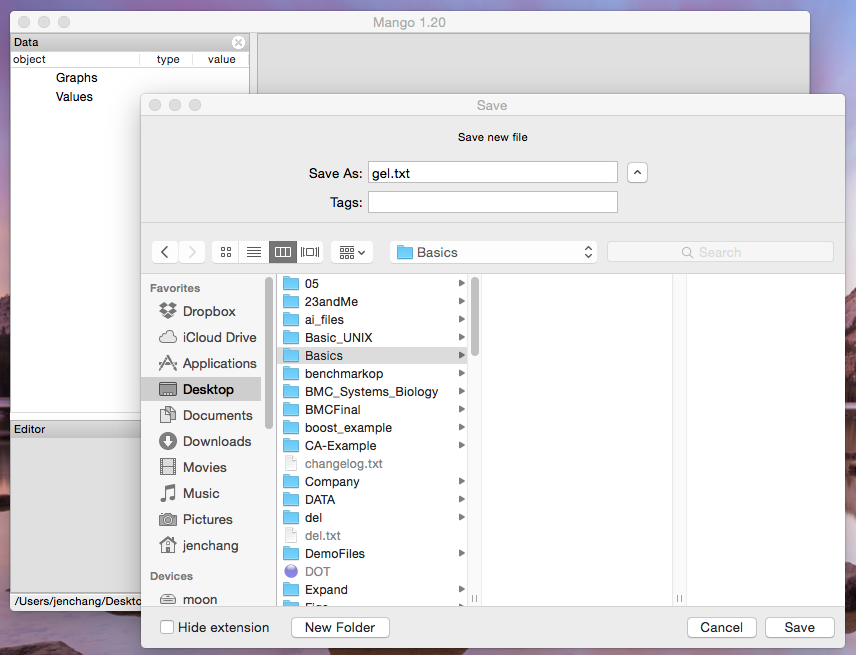This screenshot has width=856, height=655.
Task: Open the item arrangement dropdown
Action: click(x=352, y=252)
